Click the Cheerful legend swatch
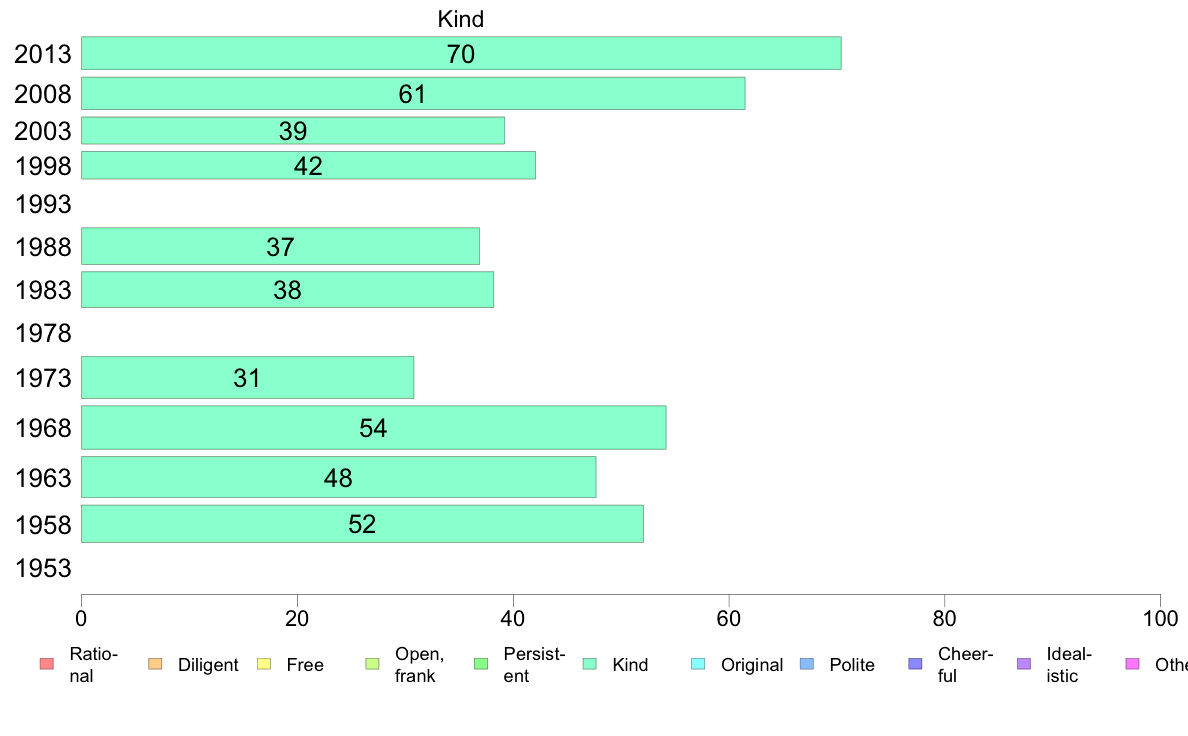 [x=916, y=664]
